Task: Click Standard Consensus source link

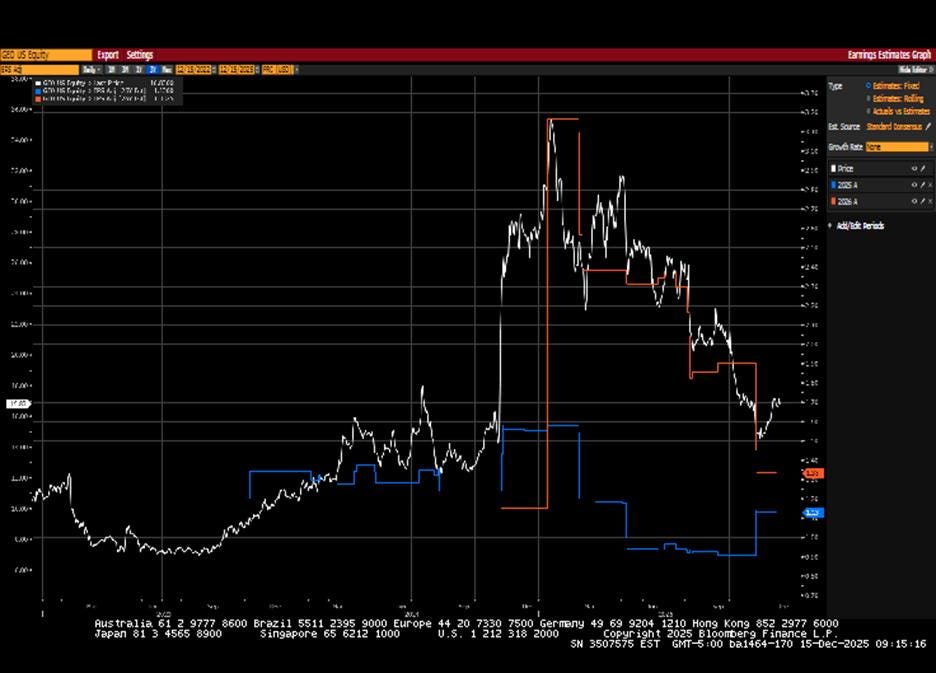Action: coord(894,127)
